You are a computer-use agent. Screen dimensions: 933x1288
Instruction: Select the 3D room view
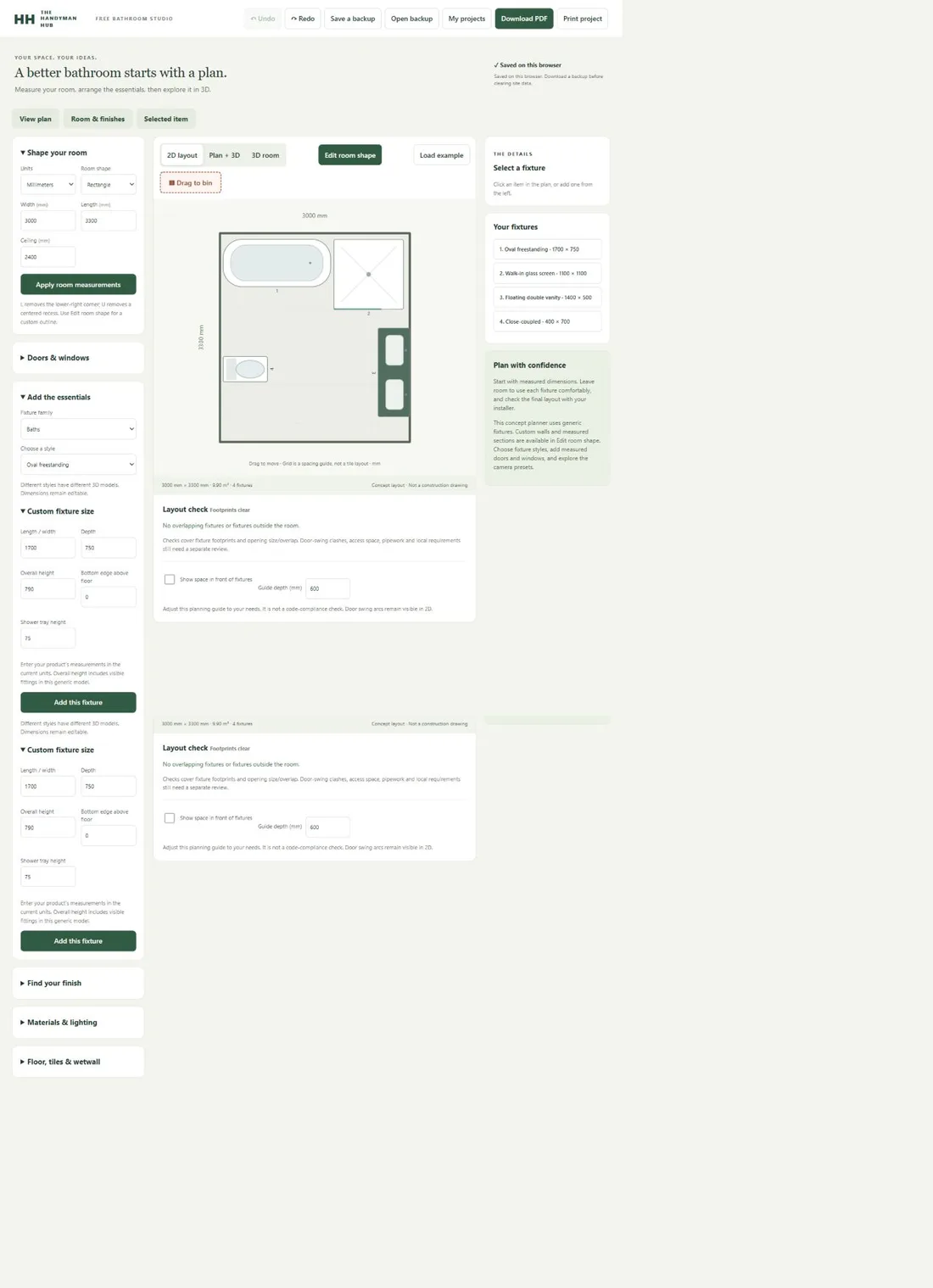tap(265, 155)
